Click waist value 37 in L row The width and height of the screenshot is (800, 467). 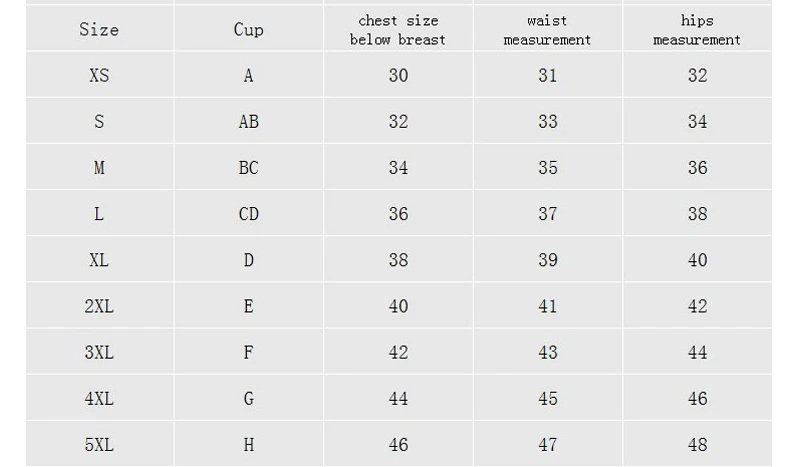coord(547,214)
